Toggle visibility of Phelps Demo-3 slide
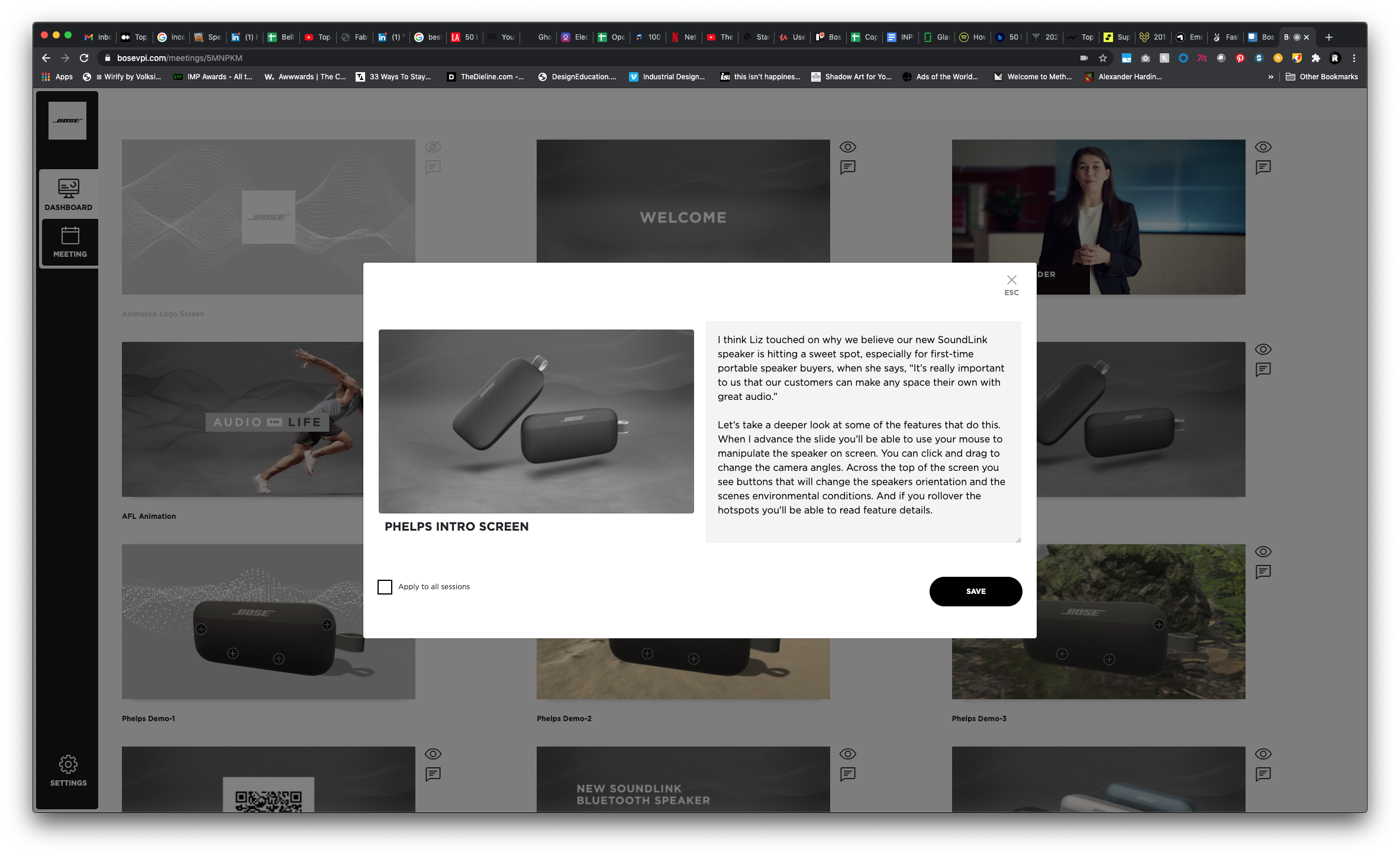Screen dimensions: 1400x856 point(1263,551)
